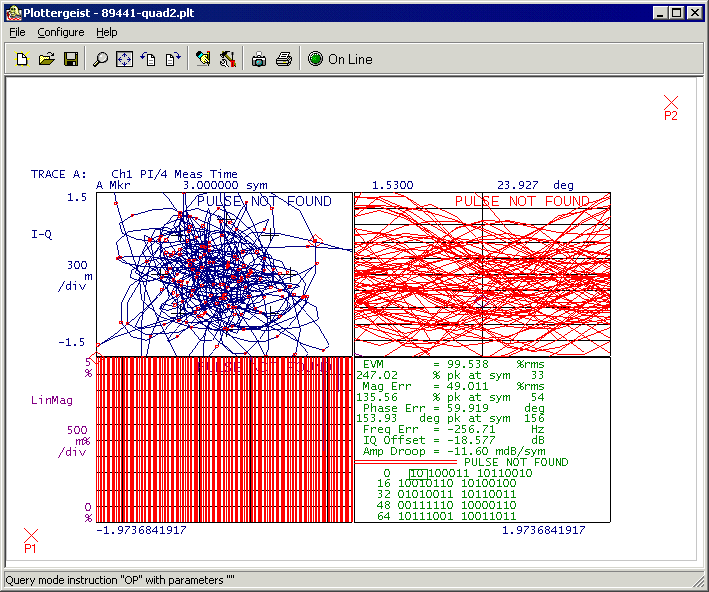Open the Configure menu
Image resolution: width=709 pixels, height=592 pixels.
point(61,32)
